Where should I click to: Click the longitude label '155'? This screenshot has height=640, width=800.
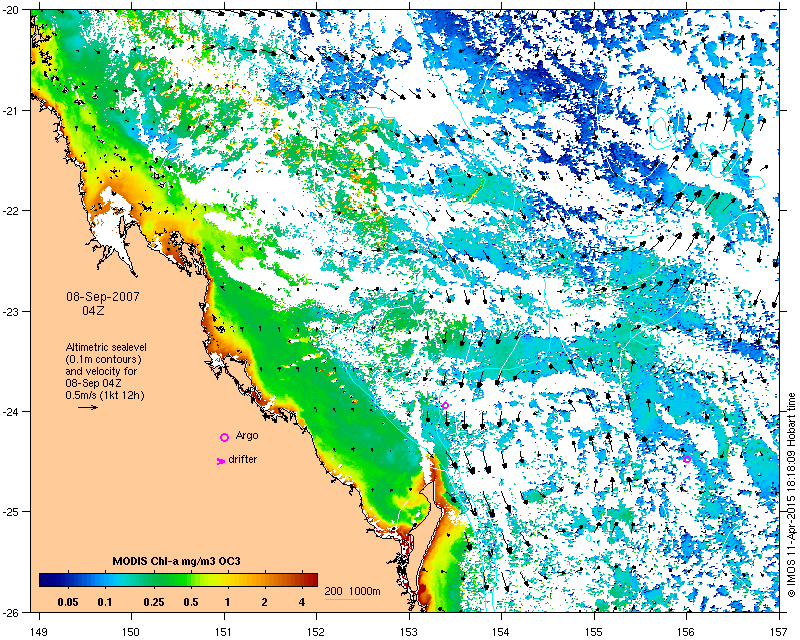point(594,632)
